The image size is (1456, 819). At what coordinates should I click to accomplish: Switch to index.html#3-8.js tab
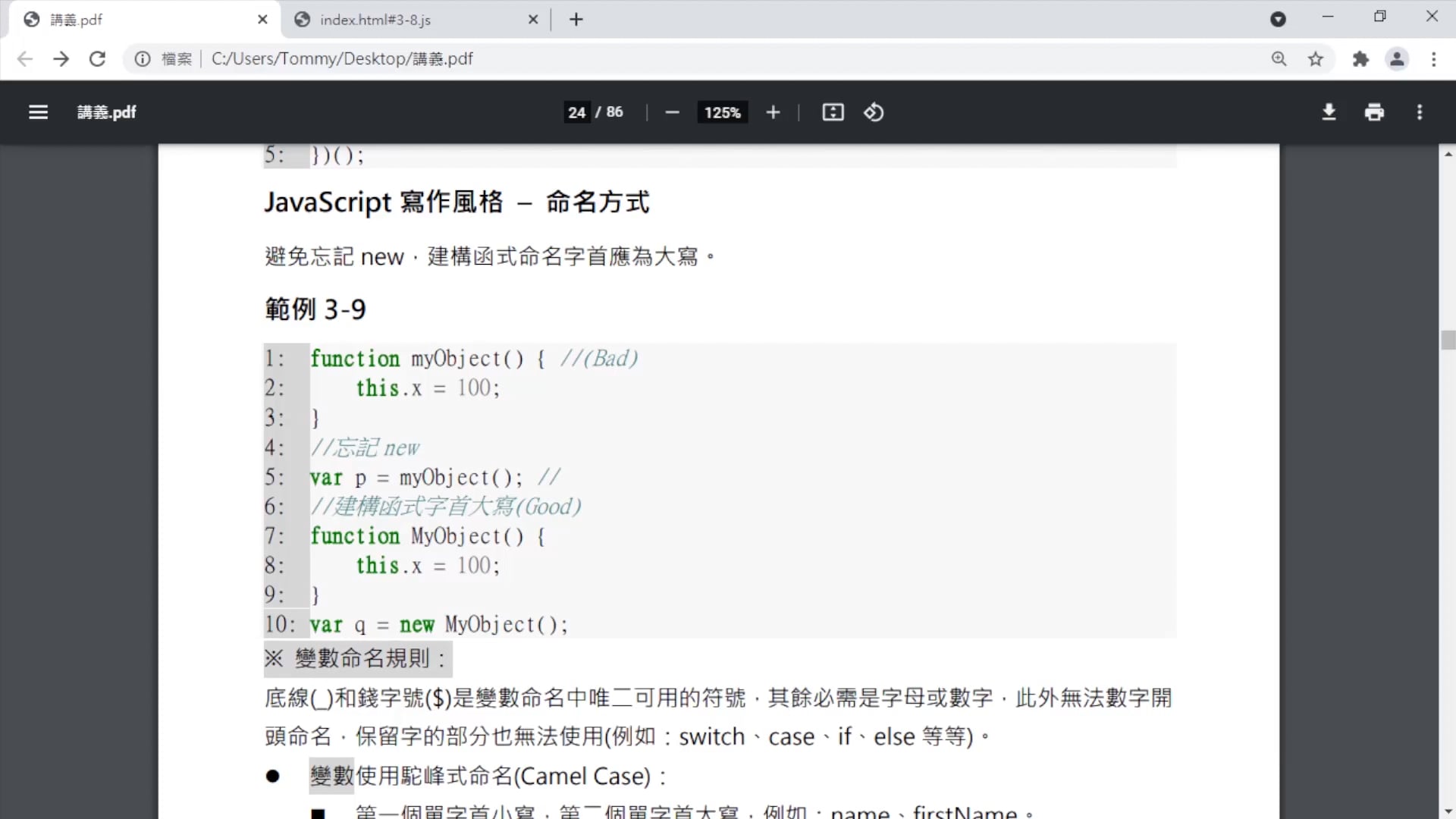click(x=375, y=20)
